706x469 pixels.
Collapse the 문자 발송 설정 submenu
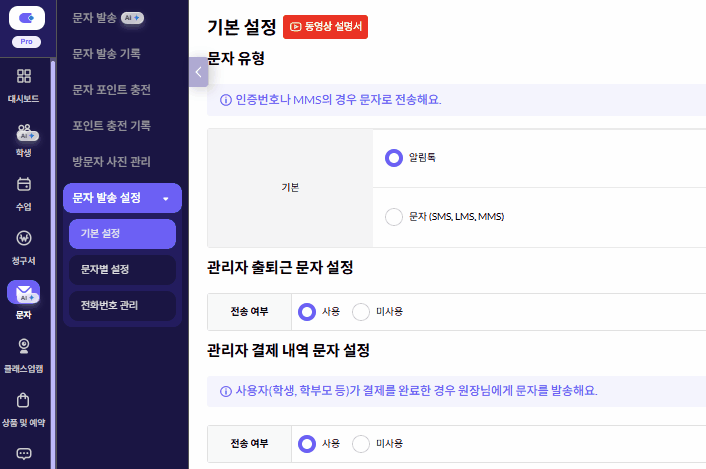pyautogui.click(x=165, y=198)
